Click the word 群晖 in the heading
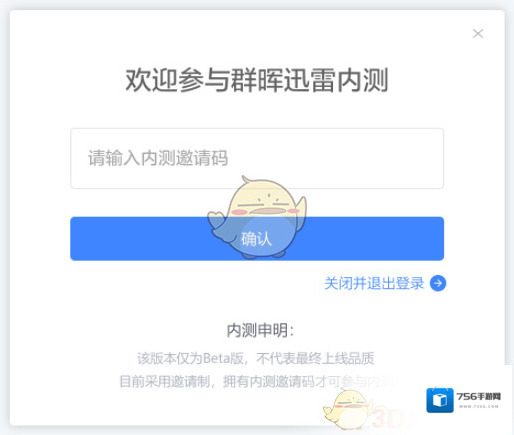The image size is (514, 435). pos(257,80)
